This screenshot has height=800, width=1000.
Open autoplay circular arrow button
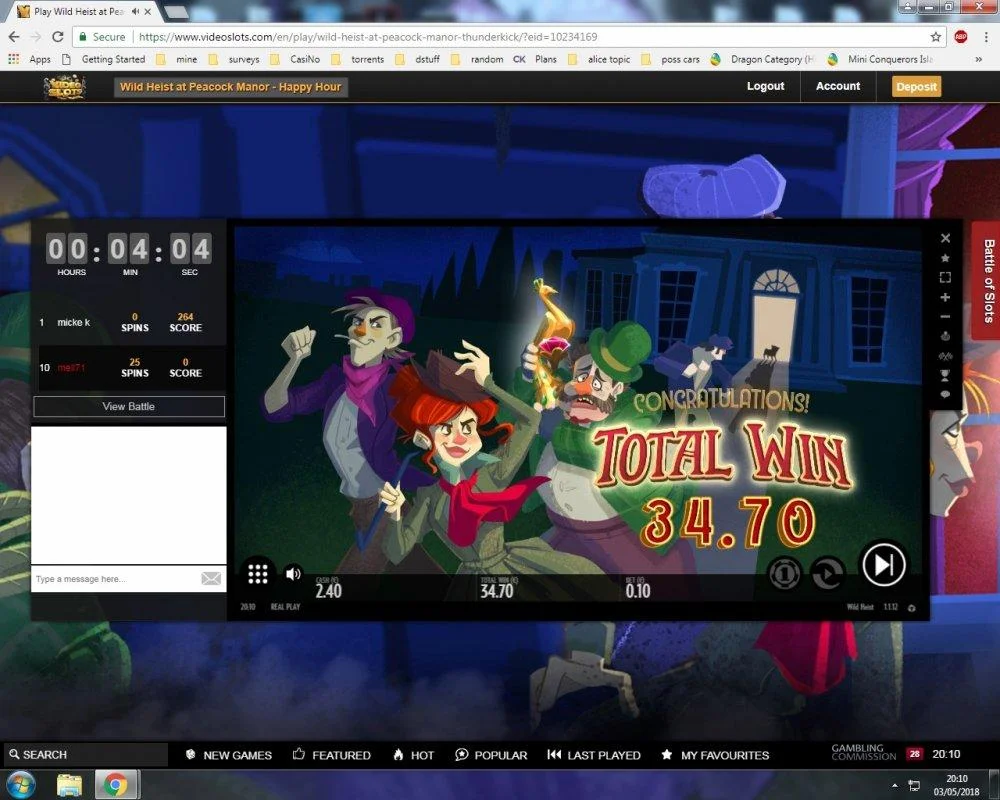827,574
